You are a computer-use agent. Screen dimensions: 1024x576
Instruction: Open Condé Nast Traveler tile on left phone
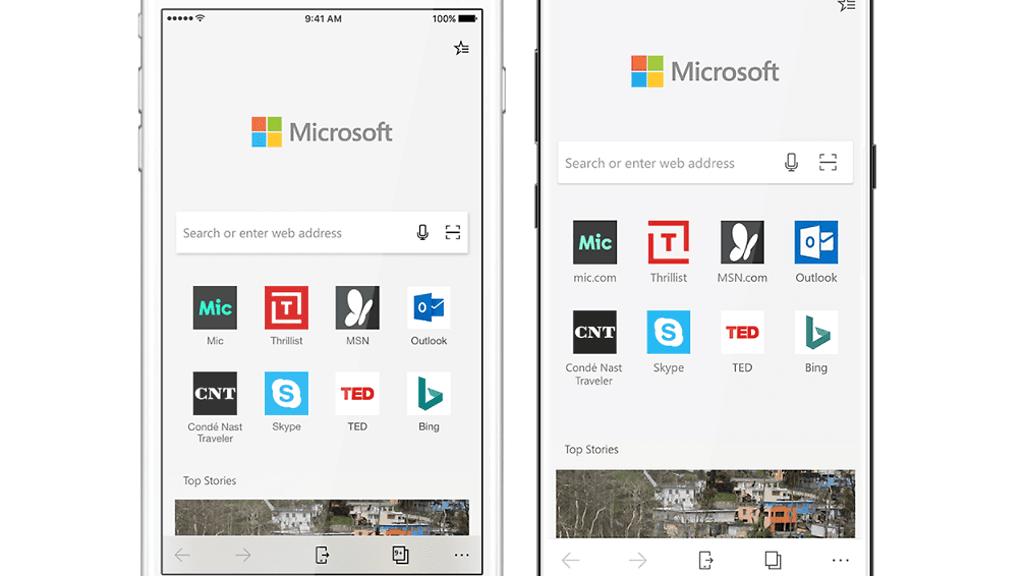click(215, 394)
